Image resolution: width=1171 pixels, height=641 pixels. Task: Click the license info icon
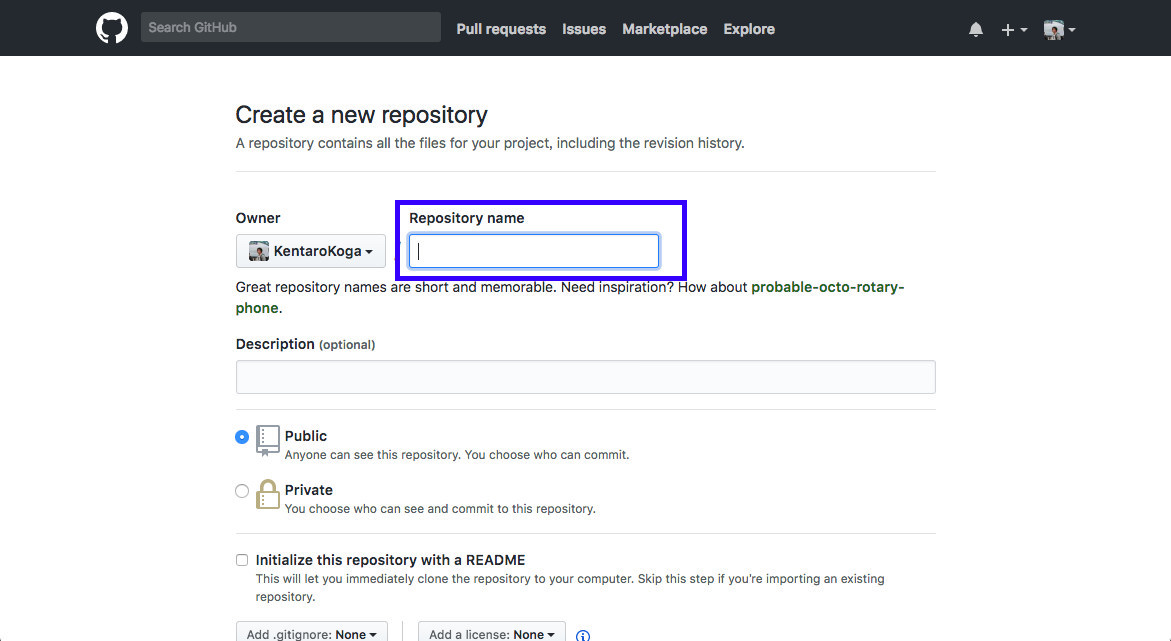[x=583, y=635]
